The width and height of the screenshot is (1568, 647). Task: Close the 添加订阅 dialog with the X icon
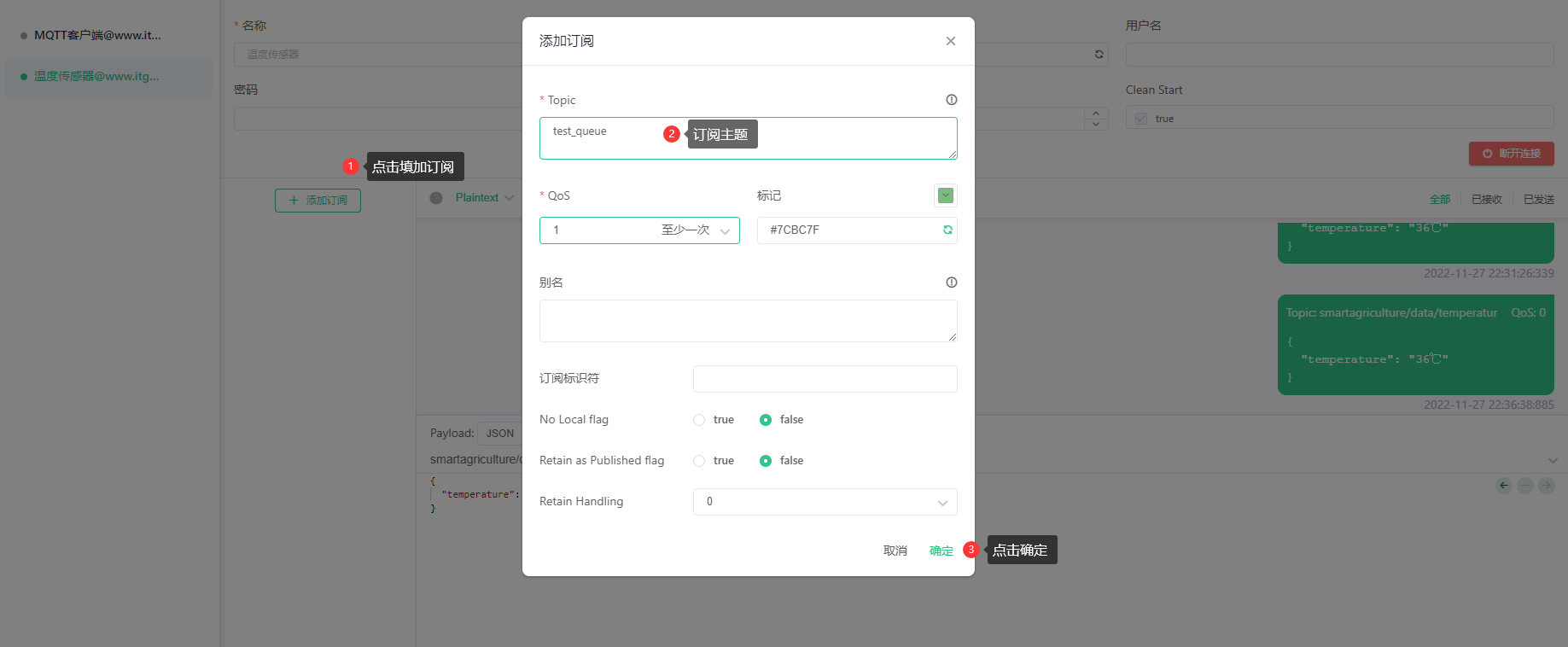point(950,41)
